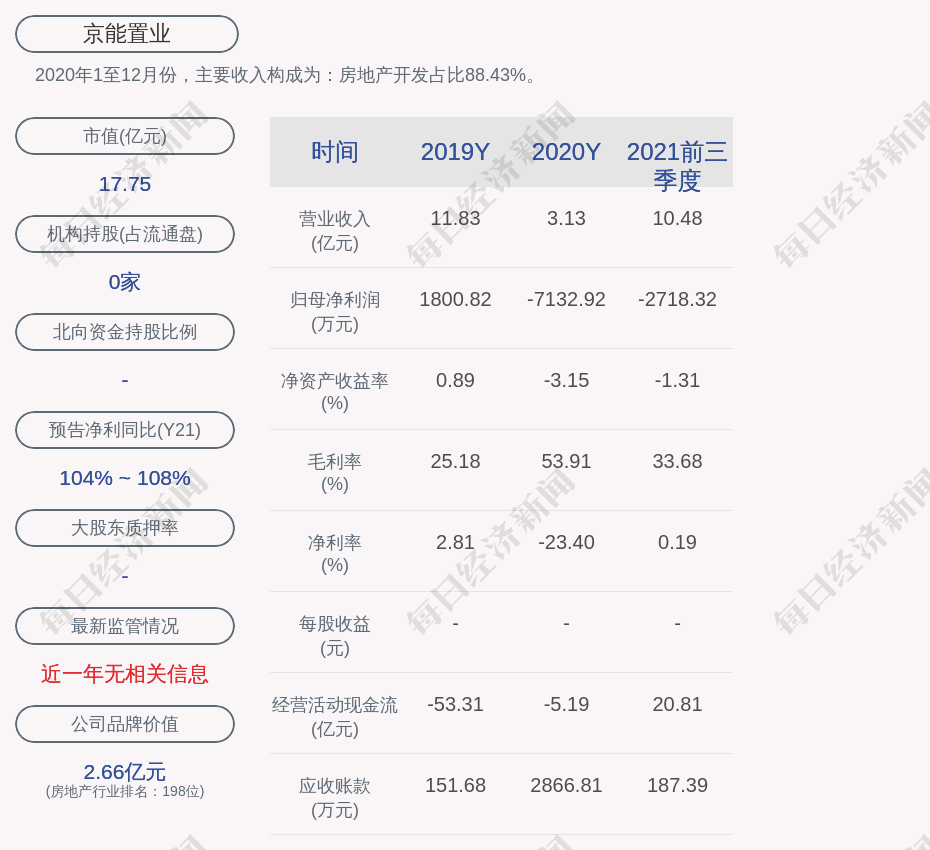This screenshot has height=850, width=930.
Task: Click the ROE value 0.89
Action: [455, 380]
